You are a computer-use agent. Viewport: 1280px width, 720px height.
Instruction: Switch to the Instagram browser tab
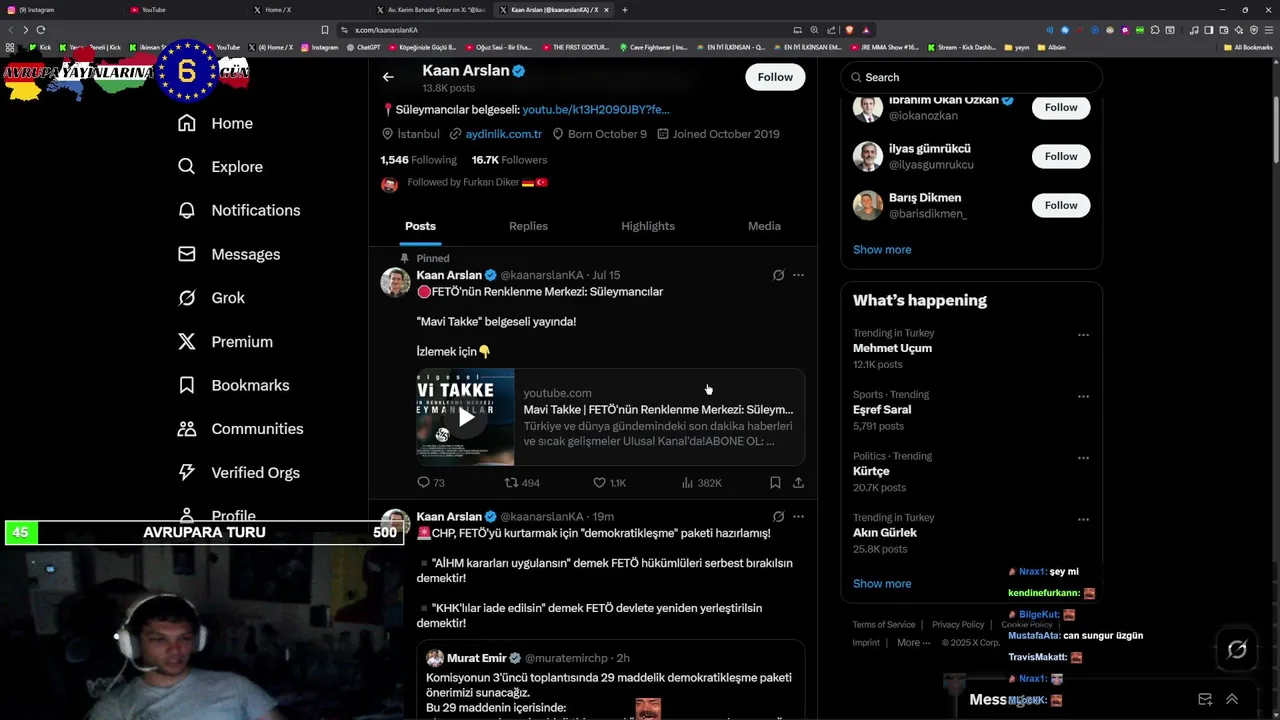click(60, 10)
